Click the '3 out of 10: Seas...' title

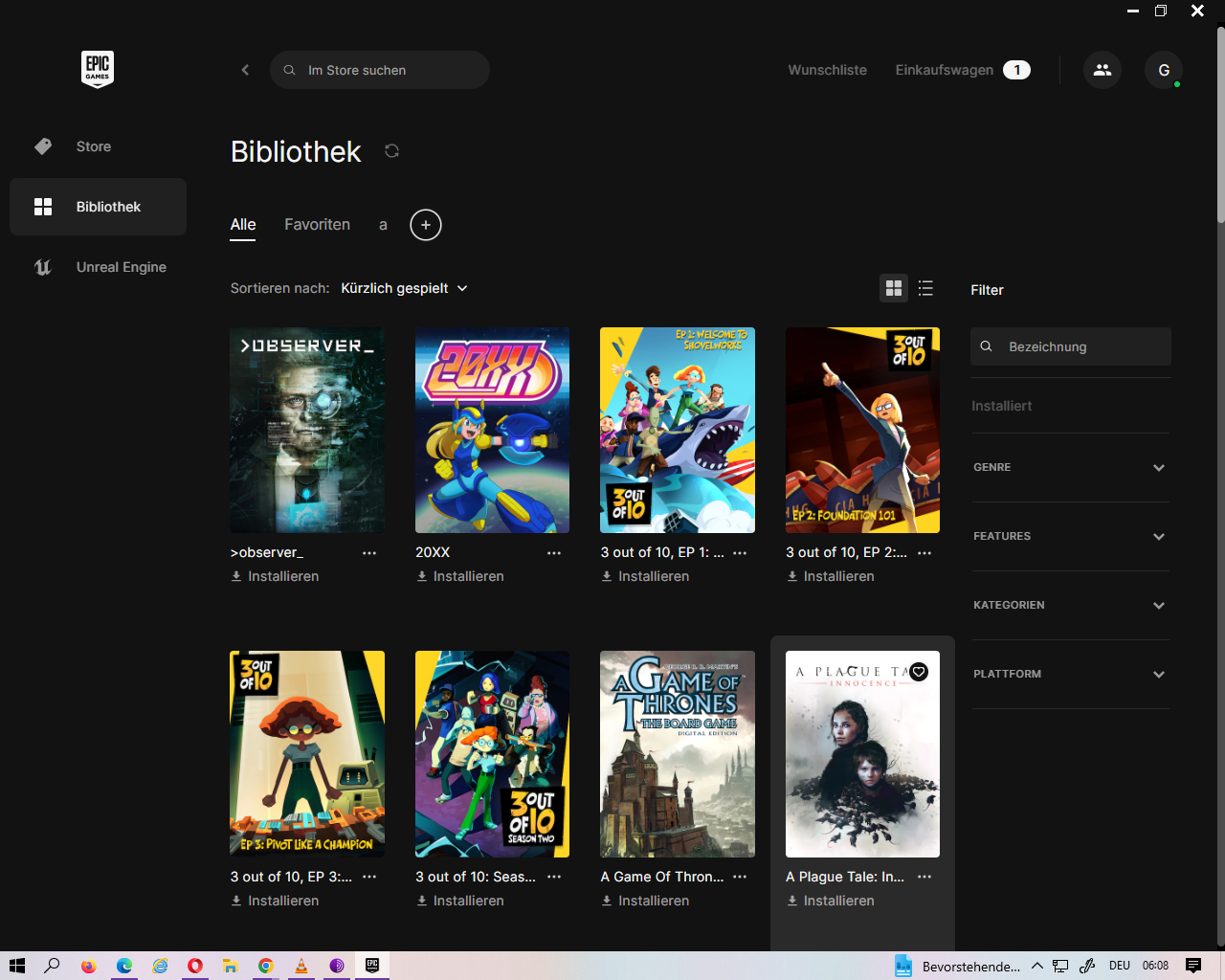(476, 877)
